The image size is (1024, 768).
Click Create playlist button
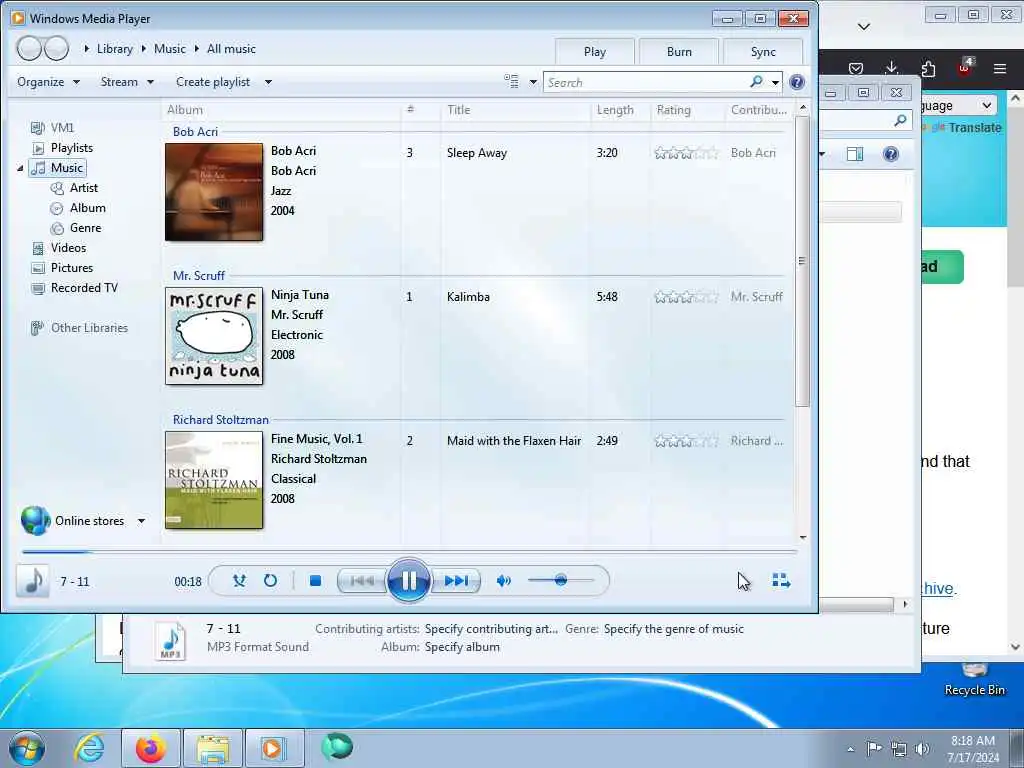pyautogui.click(x=213, y=82)
